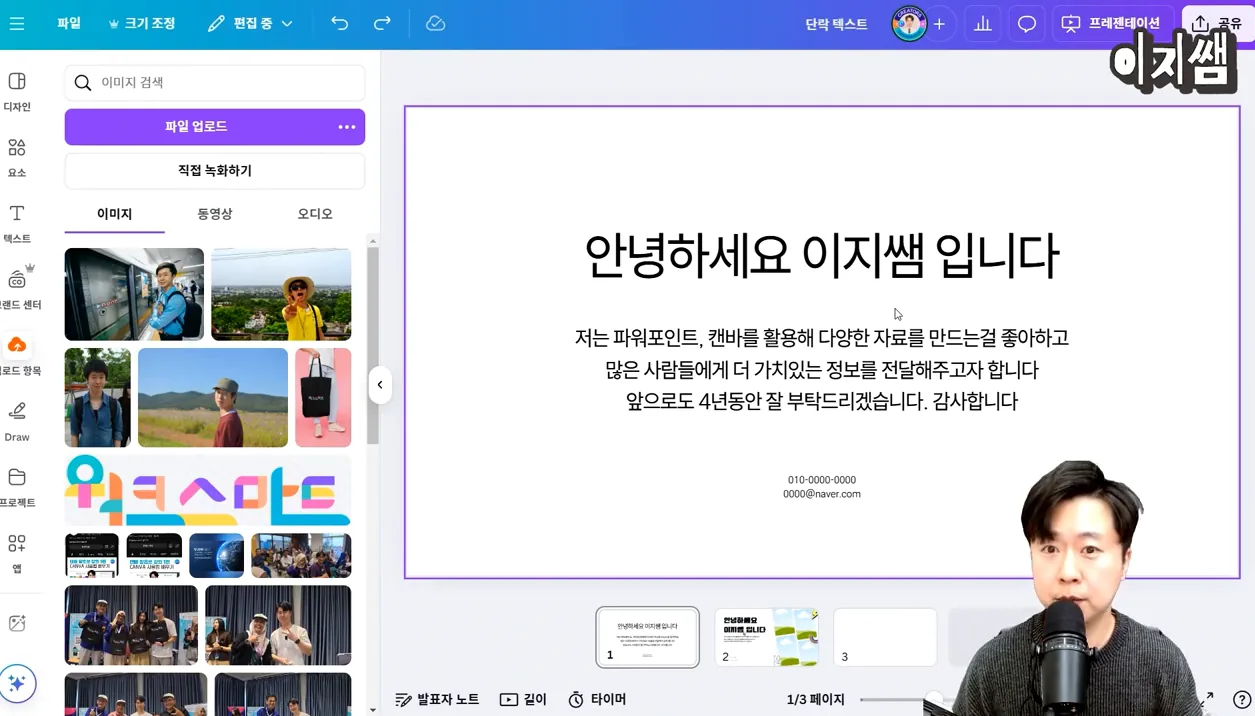This screenshot has width=1255, height=716.
Task: Open 발표자 노트 presenter notes
Action: 437,700
